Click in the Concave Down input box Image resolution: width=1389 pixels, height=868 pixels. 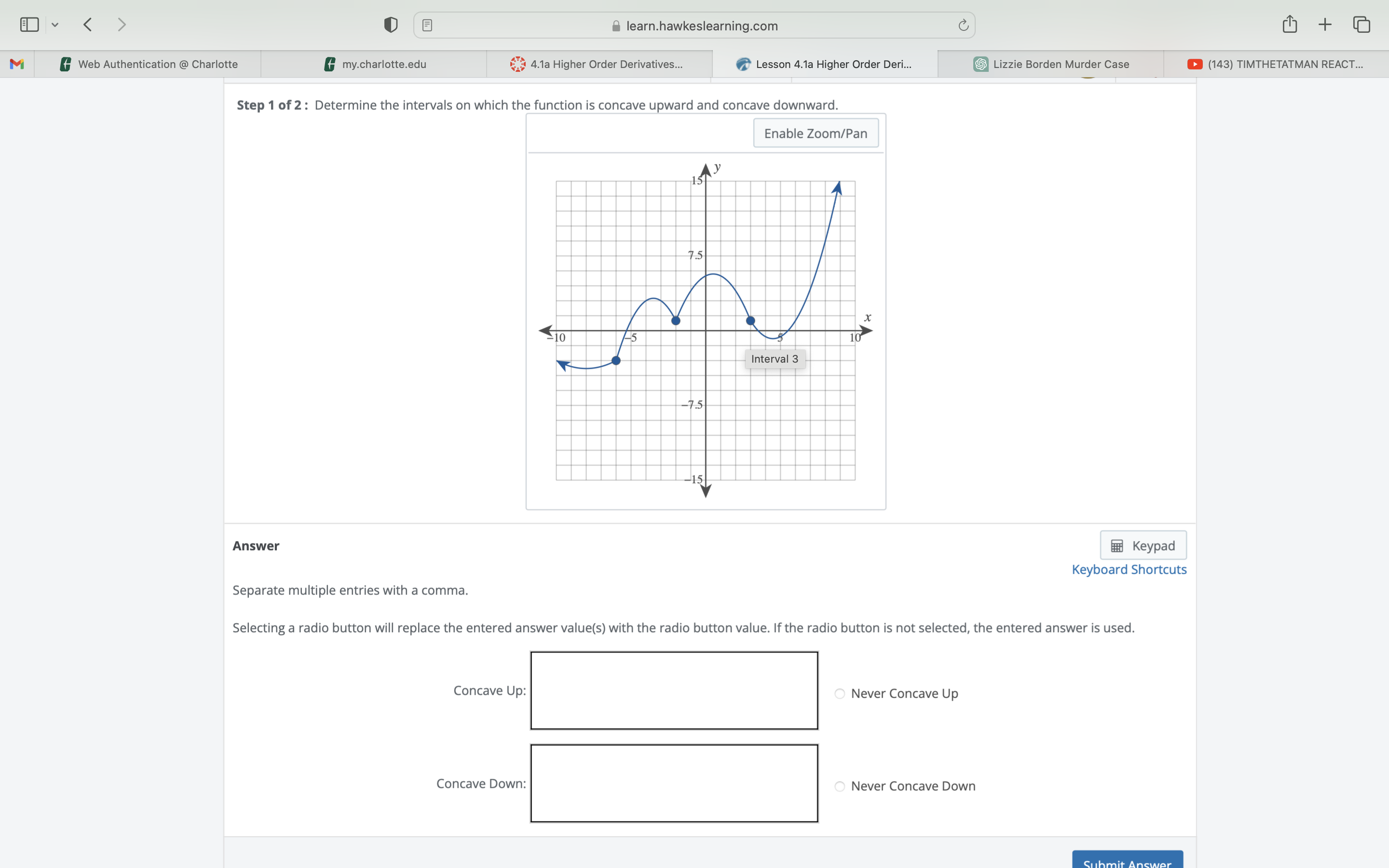(674, 783)
